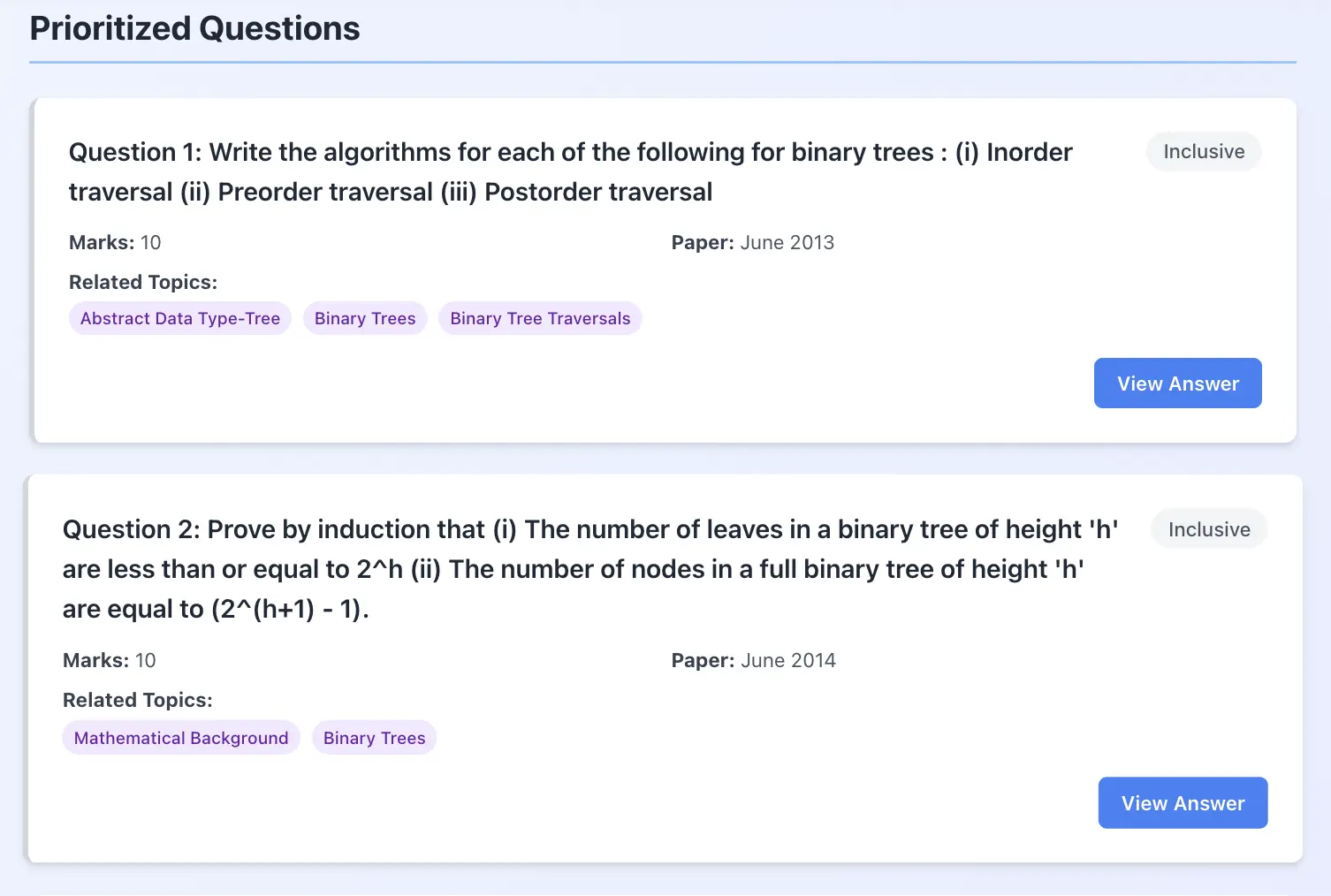Click the Prioritized Questions heading
Screen dimensions: 1331x896
click(194, 28)
